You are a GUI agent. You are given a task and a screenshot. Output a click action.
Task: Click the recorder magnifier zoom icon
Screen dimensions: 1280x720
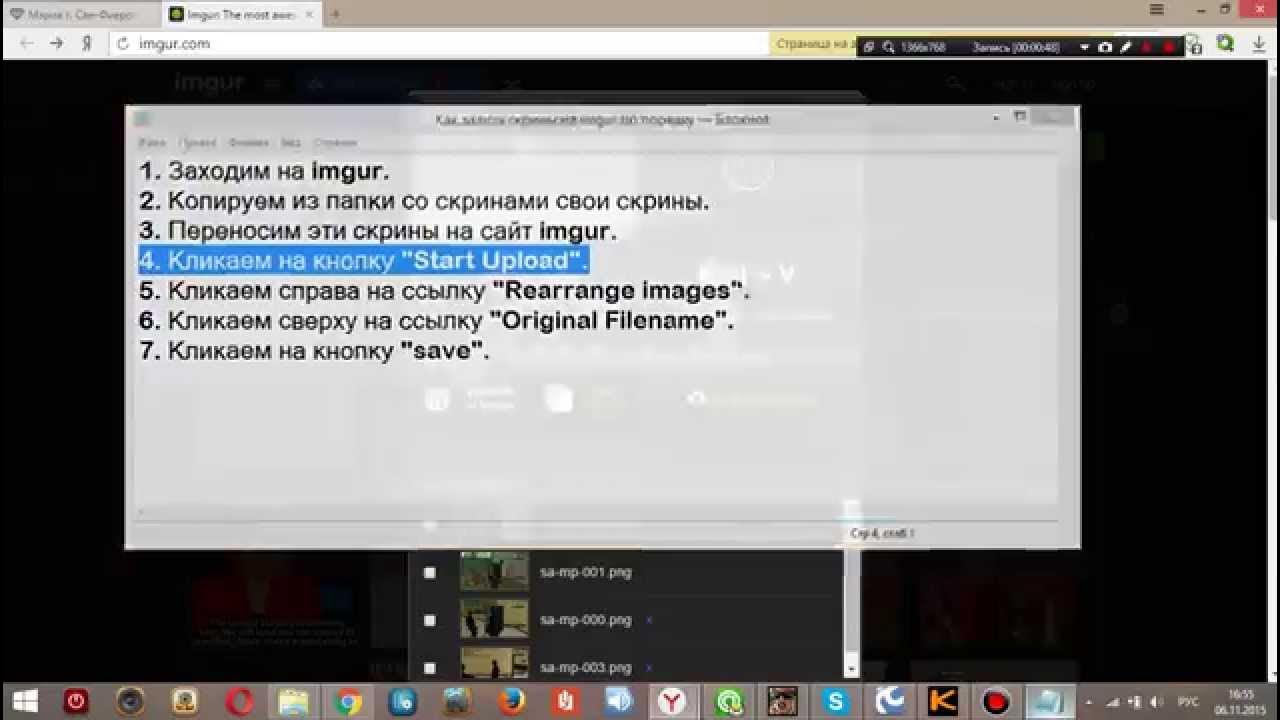click(888, 47)
